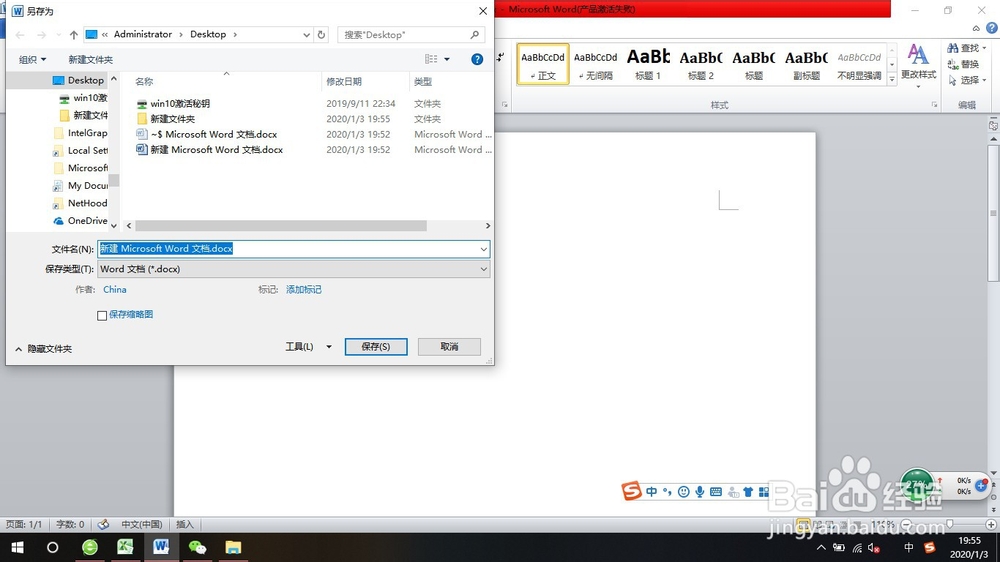Click the Word taskbar icon
Image resolution: width=1000 pixels, height=562 pixels.
[x=161, y=547]
